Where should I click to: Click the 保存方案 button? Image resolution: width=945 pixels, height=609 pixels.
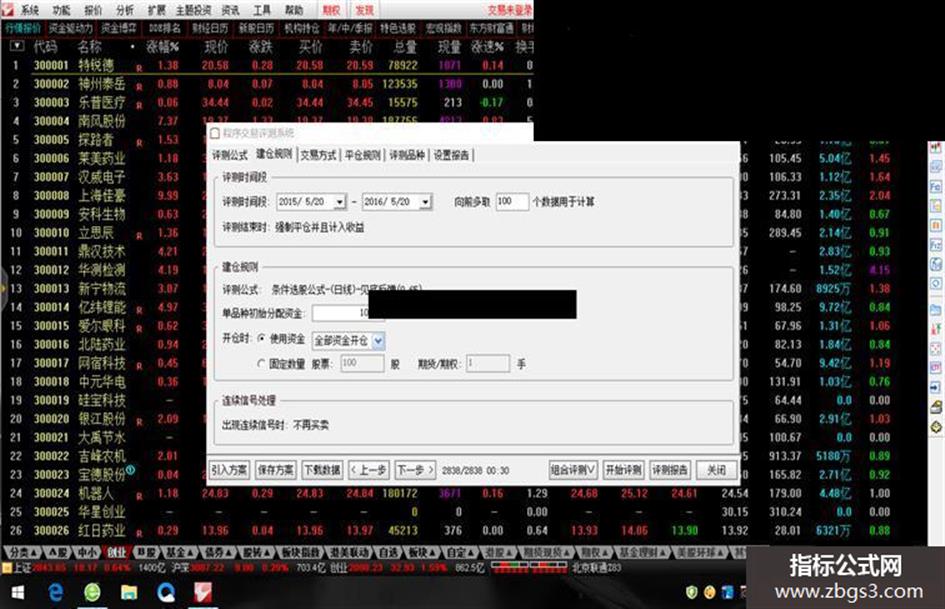click(275, 470)
